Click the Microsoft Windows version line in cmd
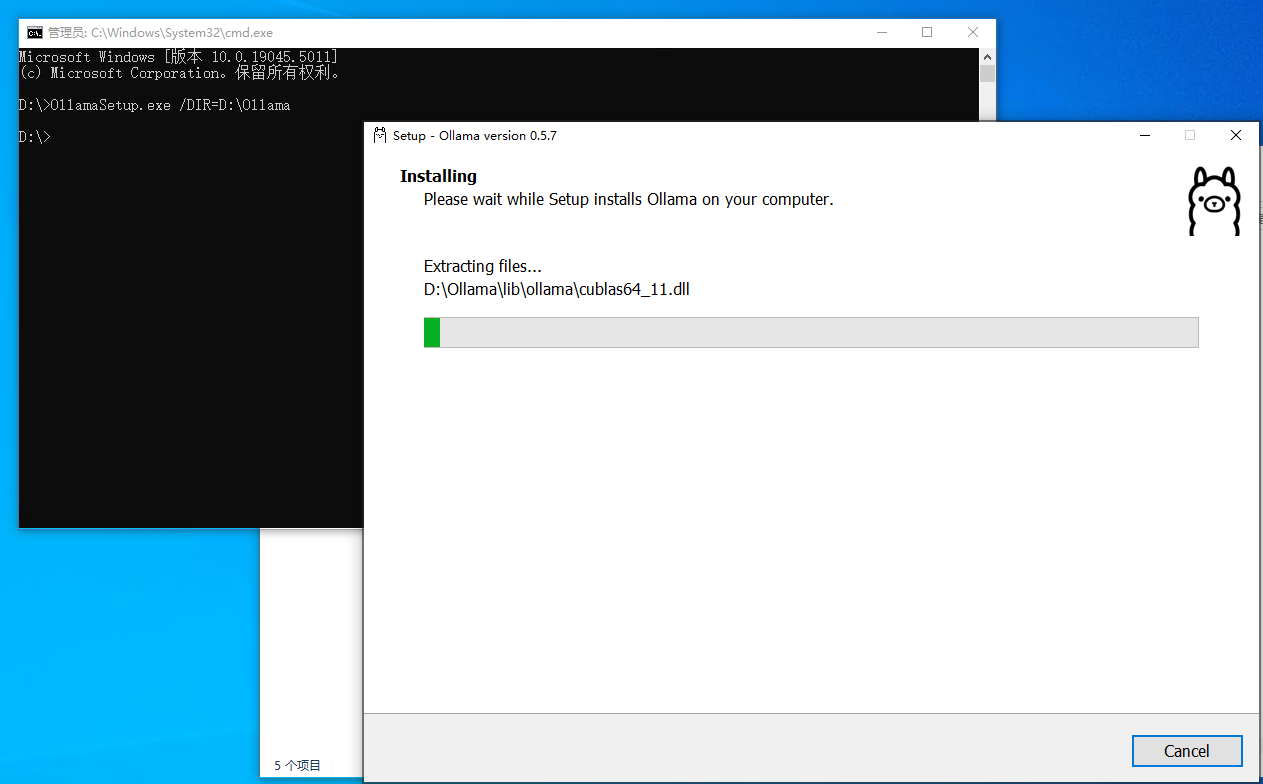The image size is (1263, 784). [179, 57]
